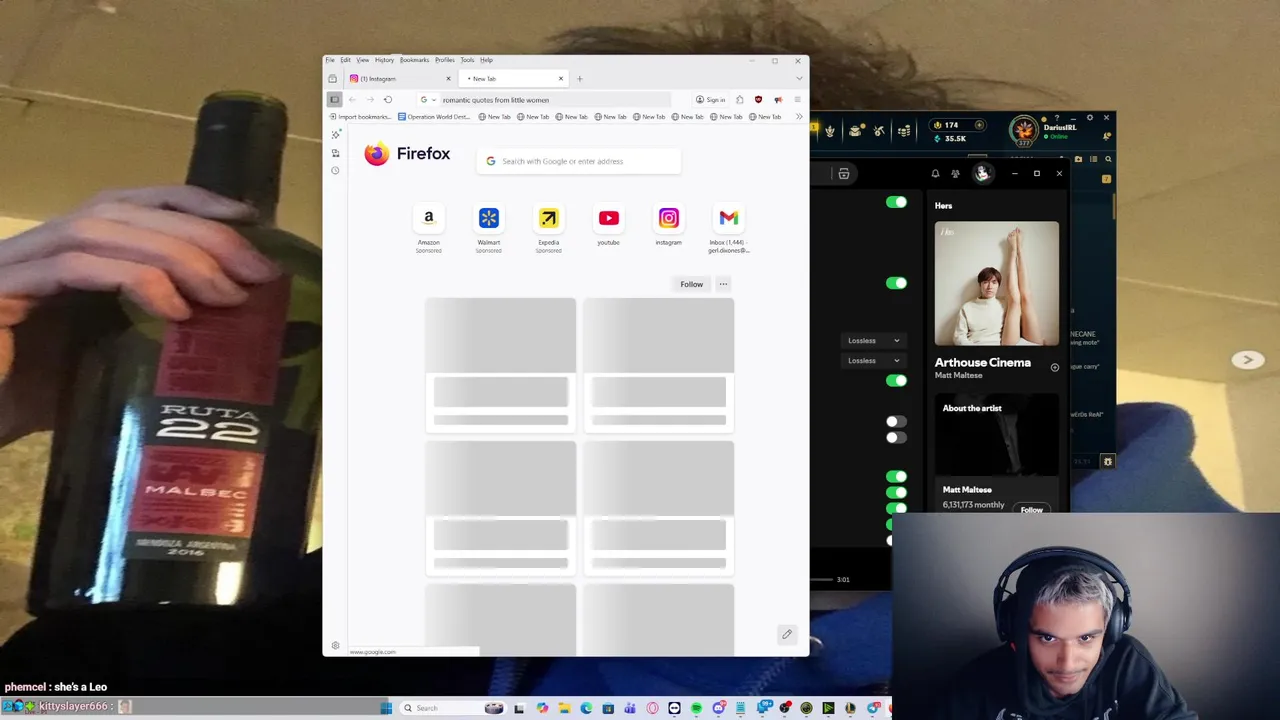
Task: Open the File menu in Firefox
Action: tap(330, 60)
